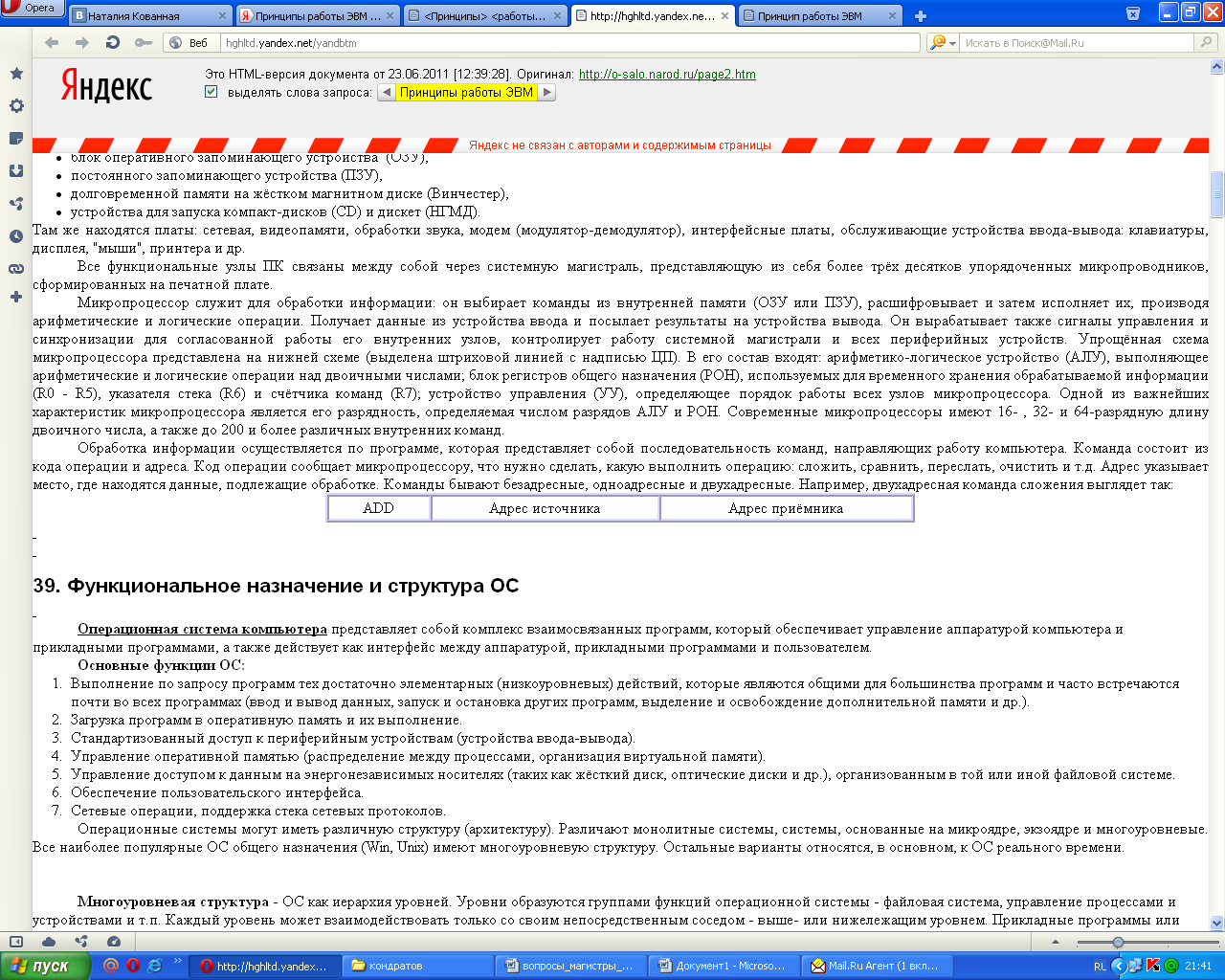The height and width of the screenshot is (980, 1225).
Task: Close the last Принцип работы ЭВМ tab
Action: click(892, 15)
